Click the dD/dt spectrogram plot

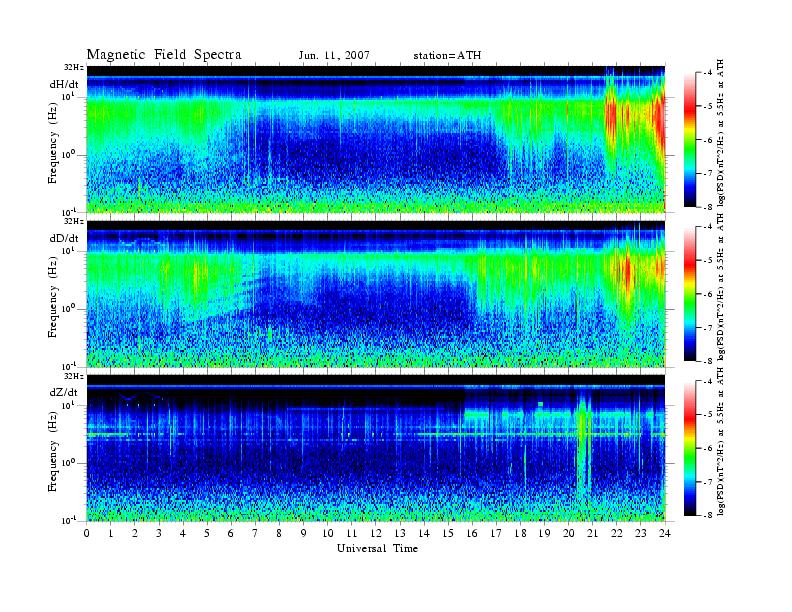point(376,294)
